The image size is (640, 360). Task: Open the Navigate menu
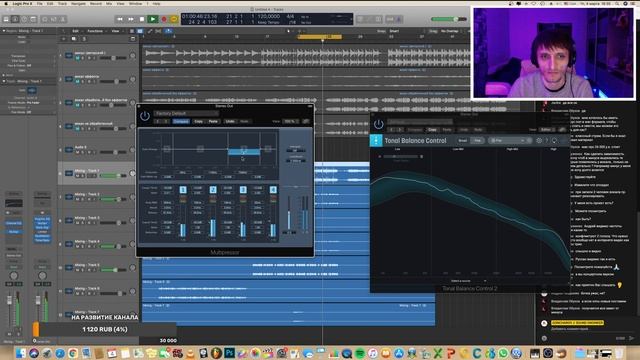[78, 3]
